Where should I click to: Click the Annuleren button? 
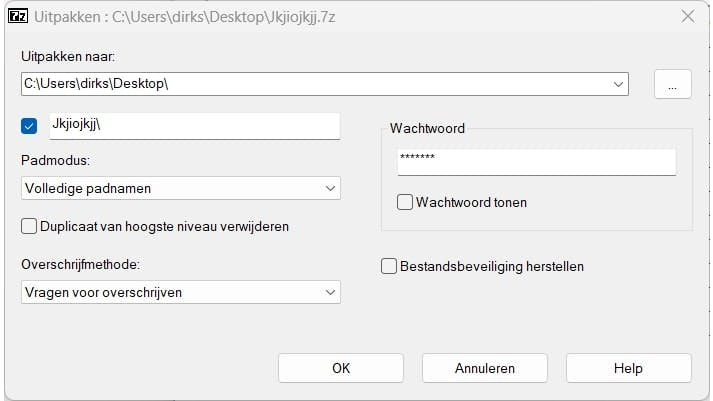pyautogui.click(x=484, y=368)
